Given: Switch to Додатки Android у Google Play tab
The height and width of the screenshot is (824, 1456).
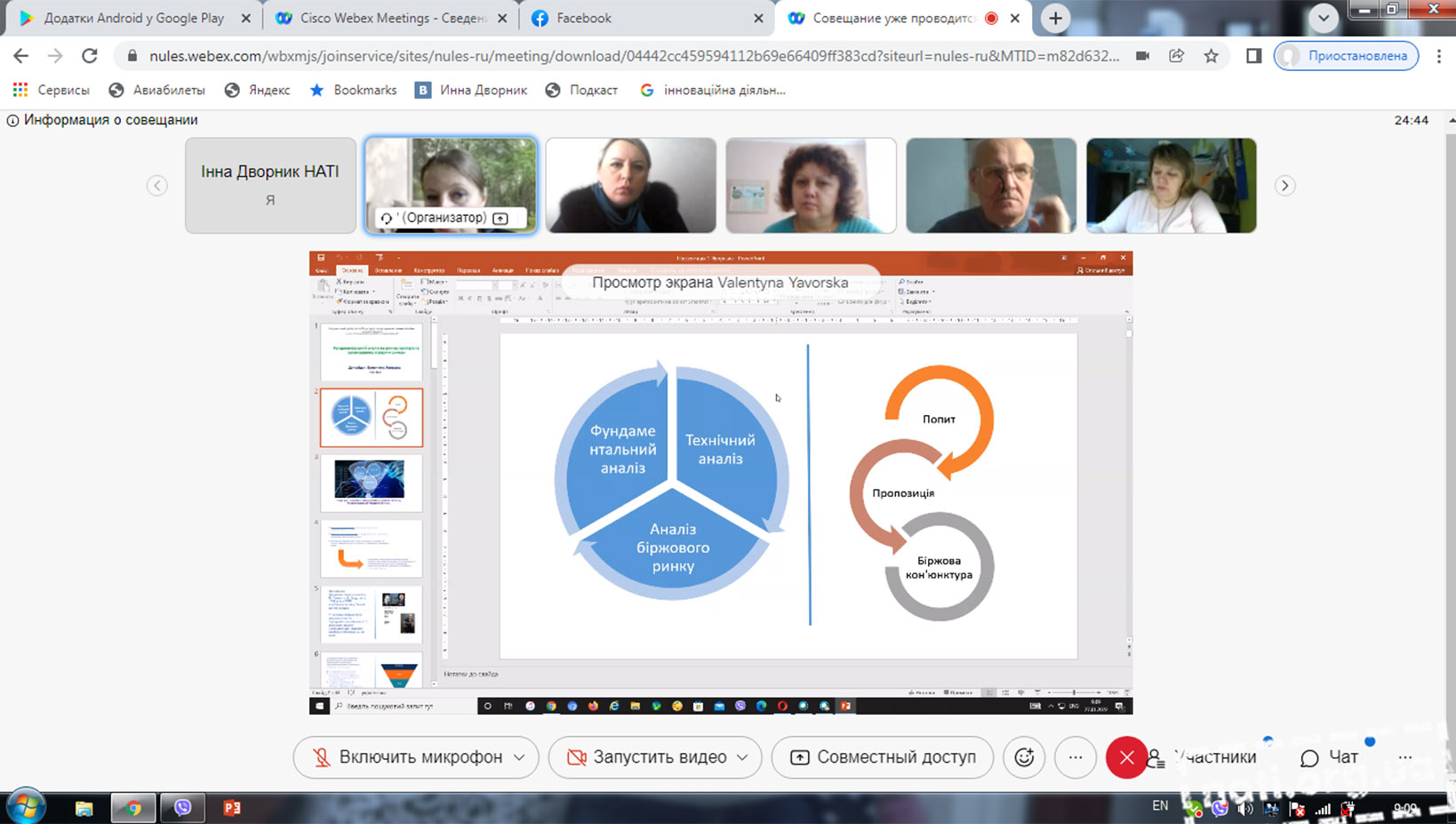Looking at the screenshot, I should click(x=133, y=18).
